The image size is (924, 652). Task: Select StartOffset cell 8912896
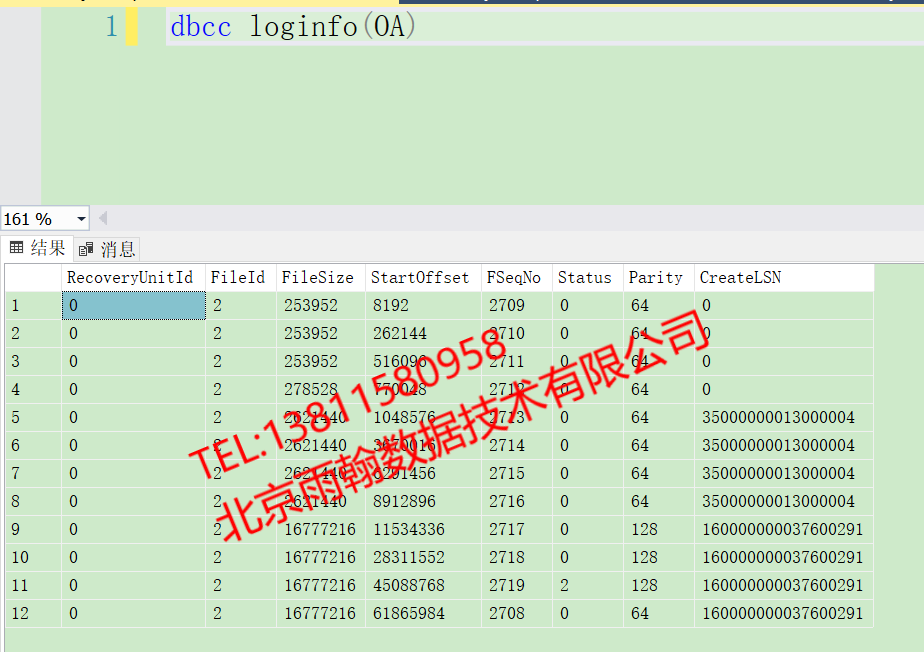tap(423, 502)
